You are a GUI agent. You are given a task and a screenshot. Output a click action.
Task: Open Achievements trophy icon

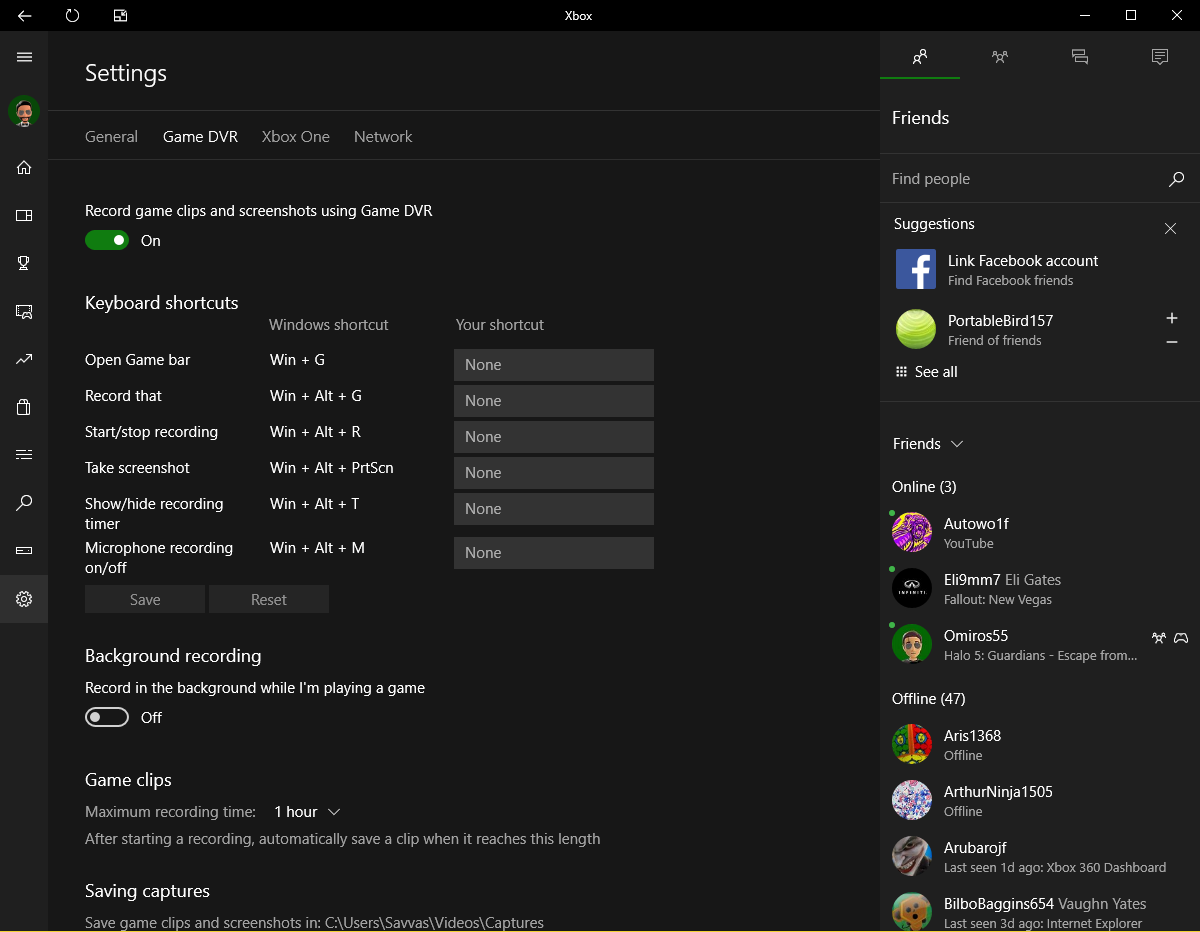pyautogui.click(x=24, y=263)
